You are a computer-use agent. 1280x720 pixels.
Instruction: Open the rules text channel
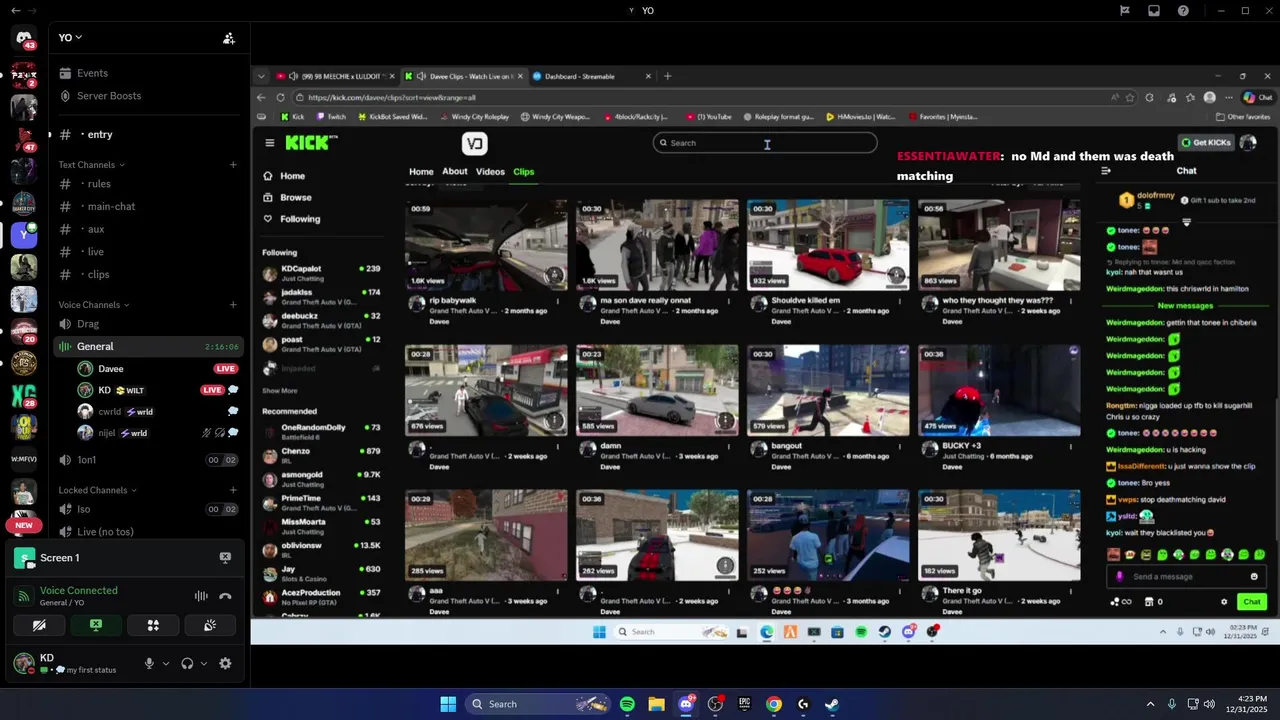point(148,184)
